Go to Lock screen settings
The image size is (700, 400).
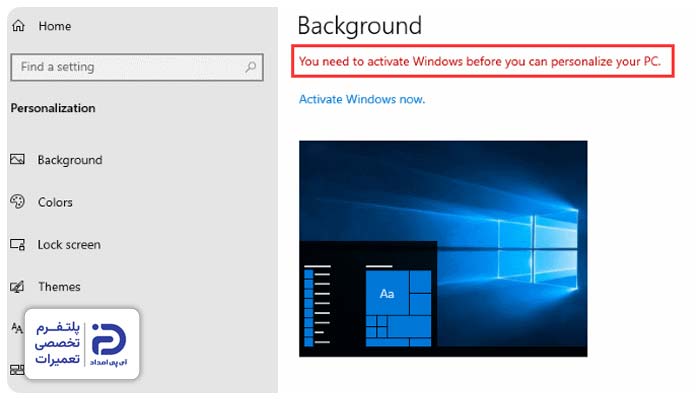[69, 245]
